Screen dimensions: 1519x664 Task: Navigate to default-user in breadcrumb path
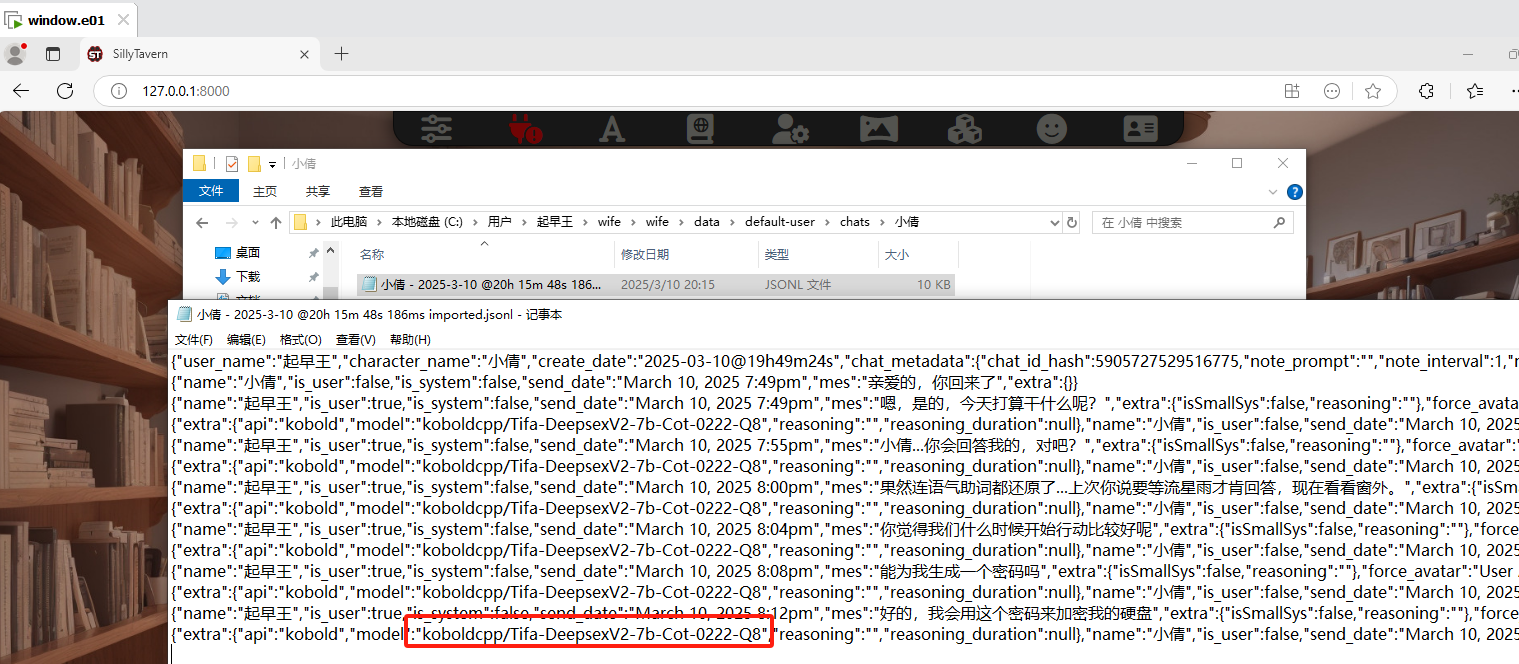point(780,222)
